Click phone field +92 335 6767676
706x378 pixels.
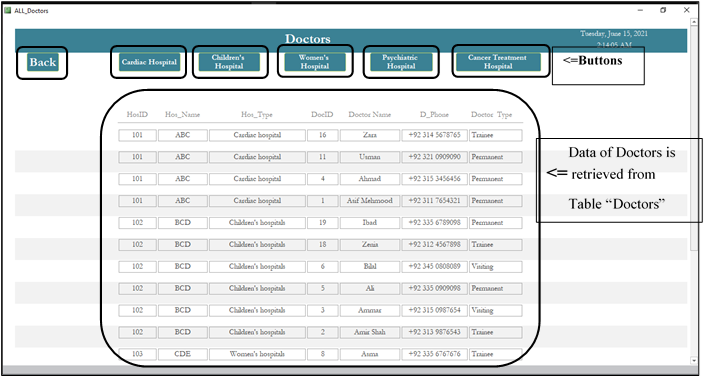tap(434, 354)
